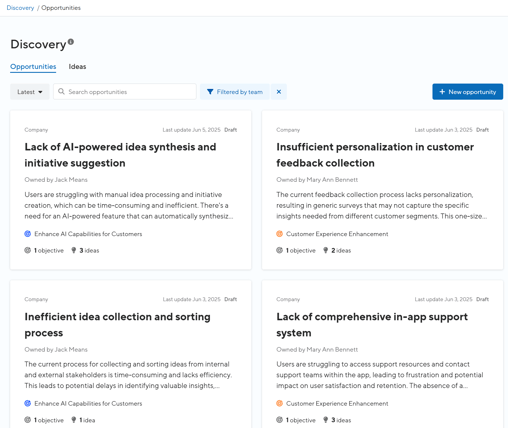This screenshot has width=508, height=428.
Task: Open the Filtered by team filter
Action: pos(235,92)
